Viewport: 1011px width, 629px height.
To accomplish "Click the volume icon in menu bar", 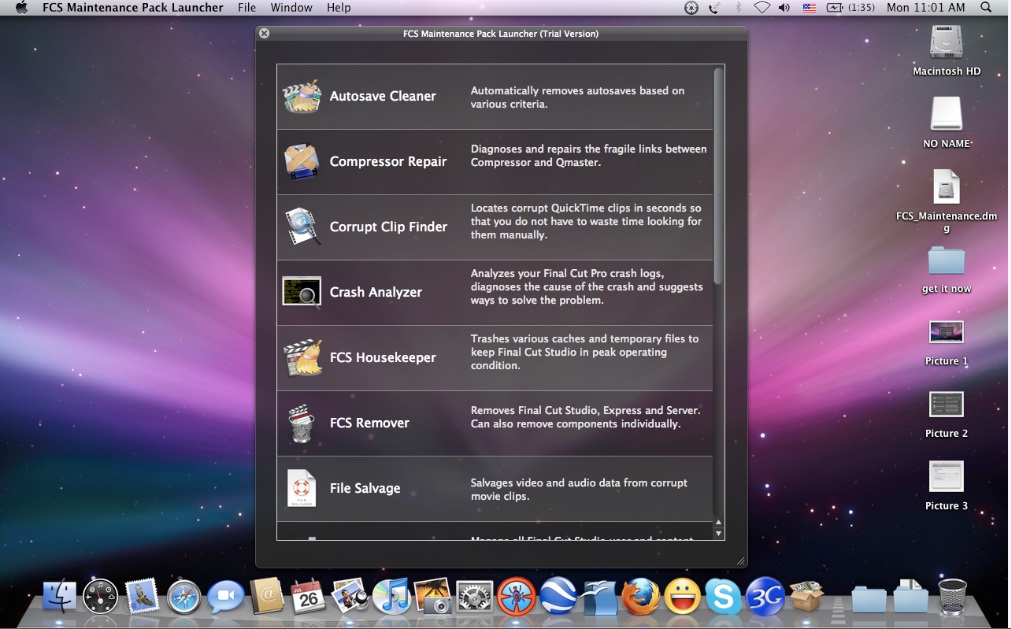I will (x=784, y=8).
